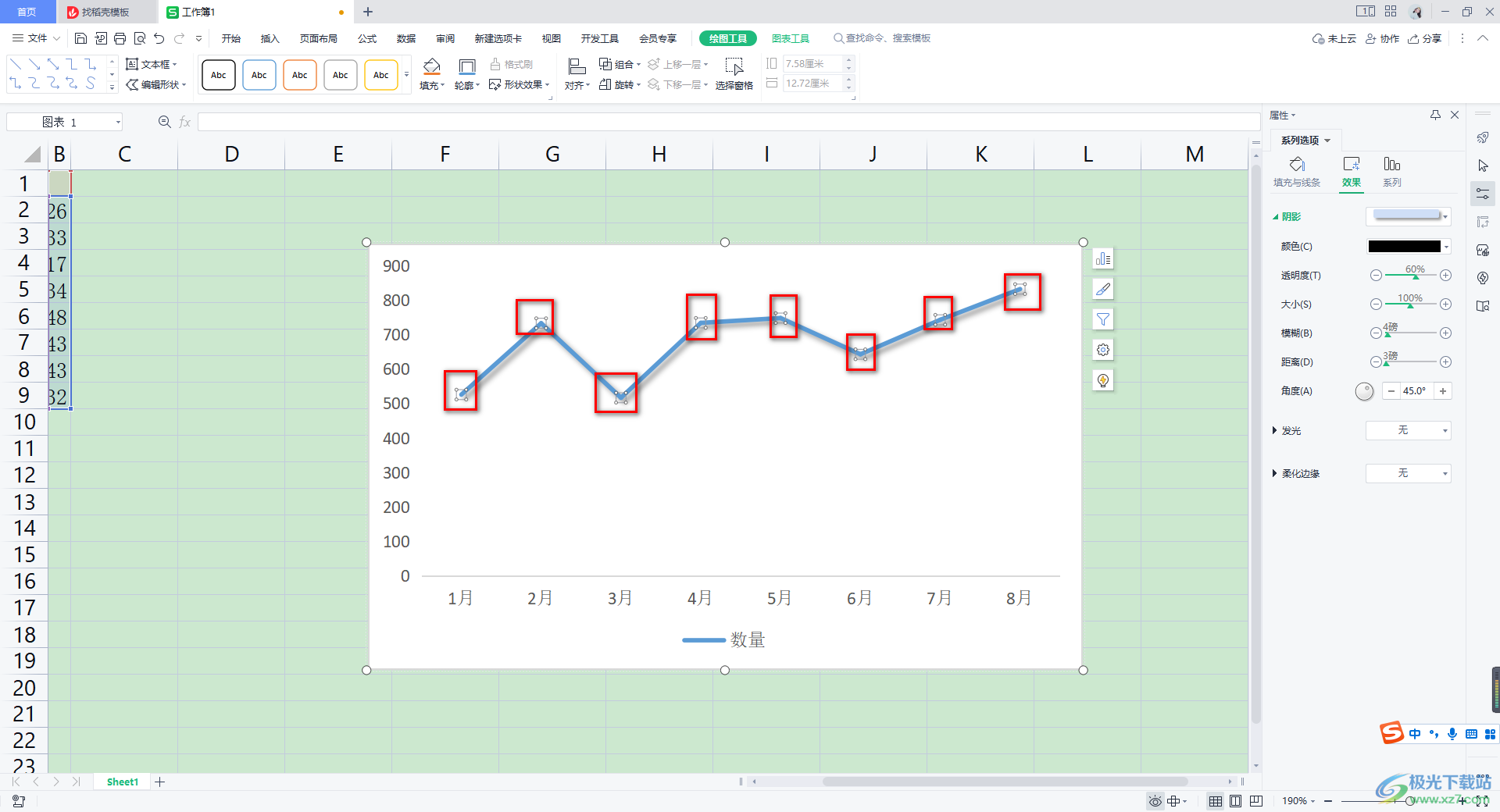Increase shadow size (大小) with plus button
The height and width of the screenshot is (812, 1500).
pos(1446,304)
